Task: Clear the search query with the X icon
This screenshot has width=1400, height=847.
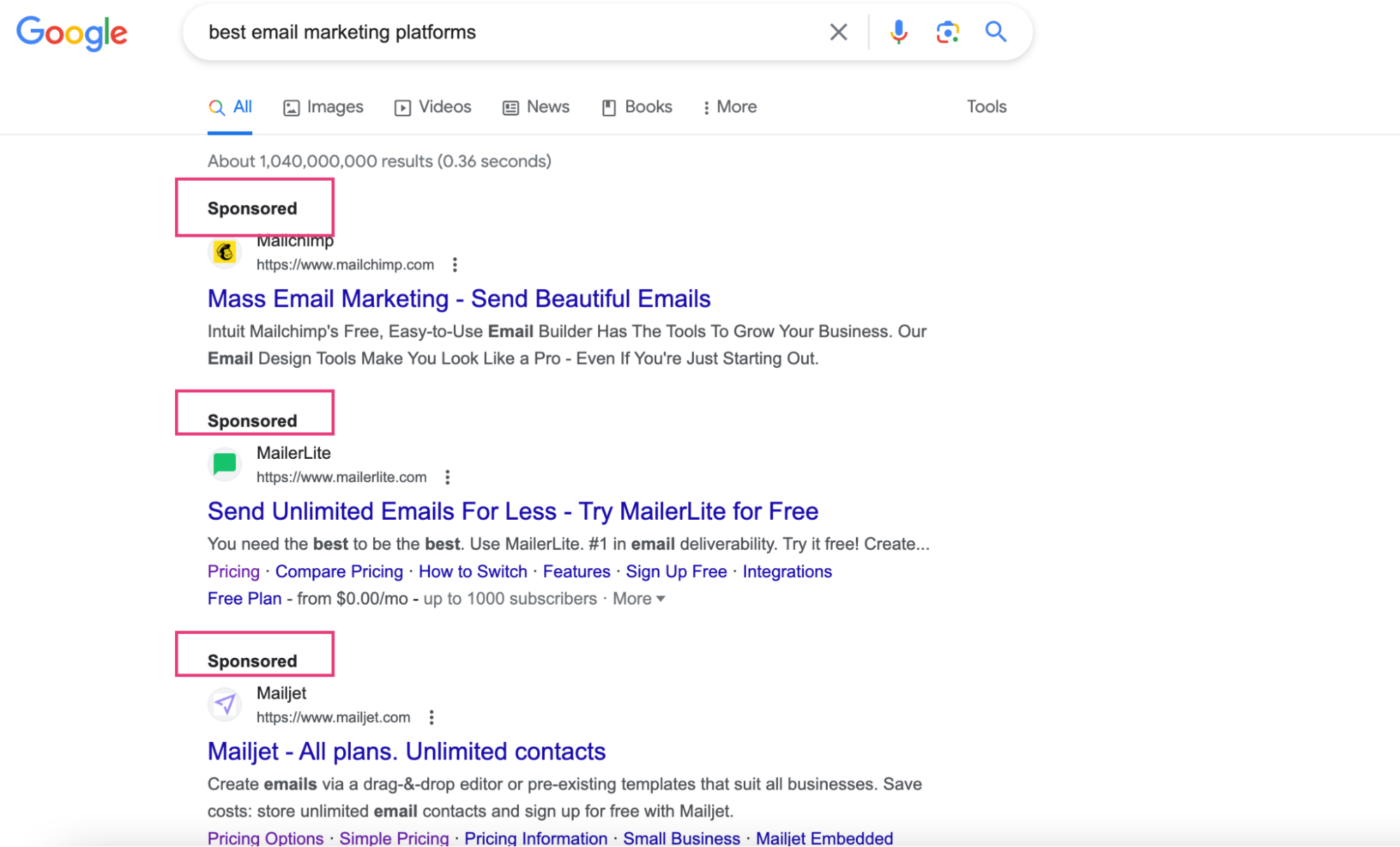Action: click(x=838, y=32)
